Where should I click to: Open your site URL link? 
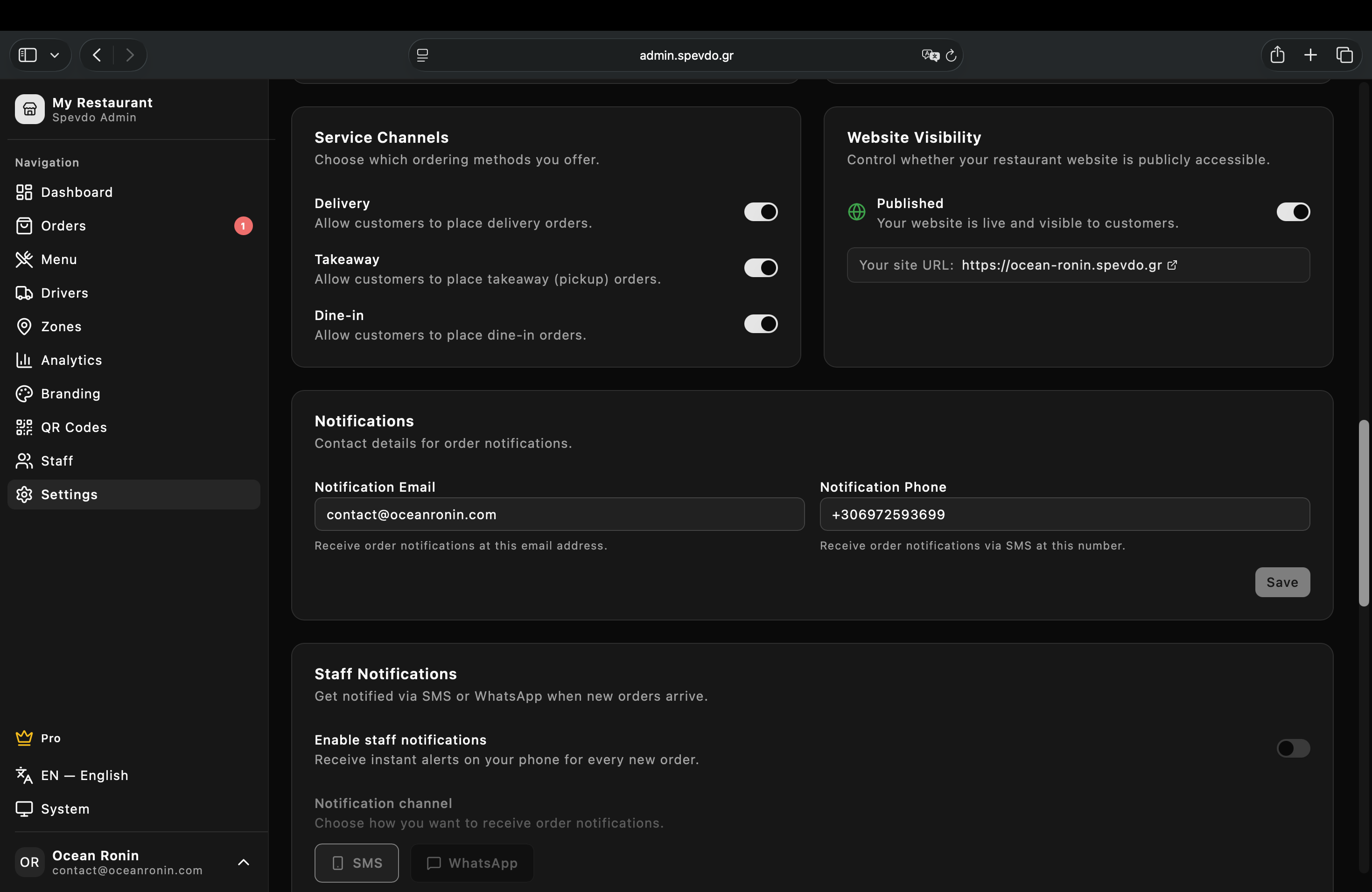(x=1061, y=265)
